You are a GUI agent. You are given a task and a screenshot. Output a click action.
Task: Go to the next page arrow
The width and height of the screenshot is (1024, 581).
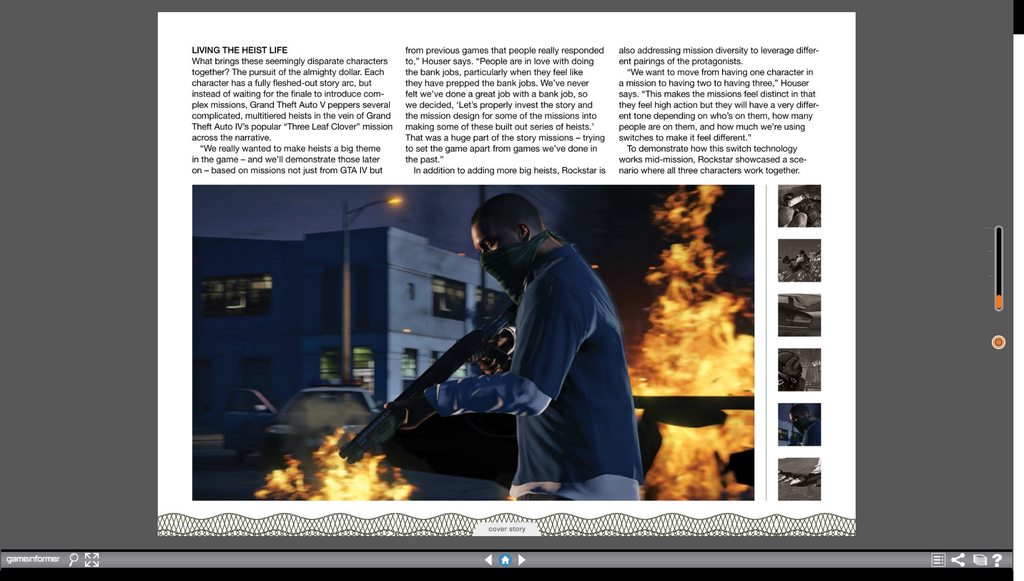click(522, 560)
